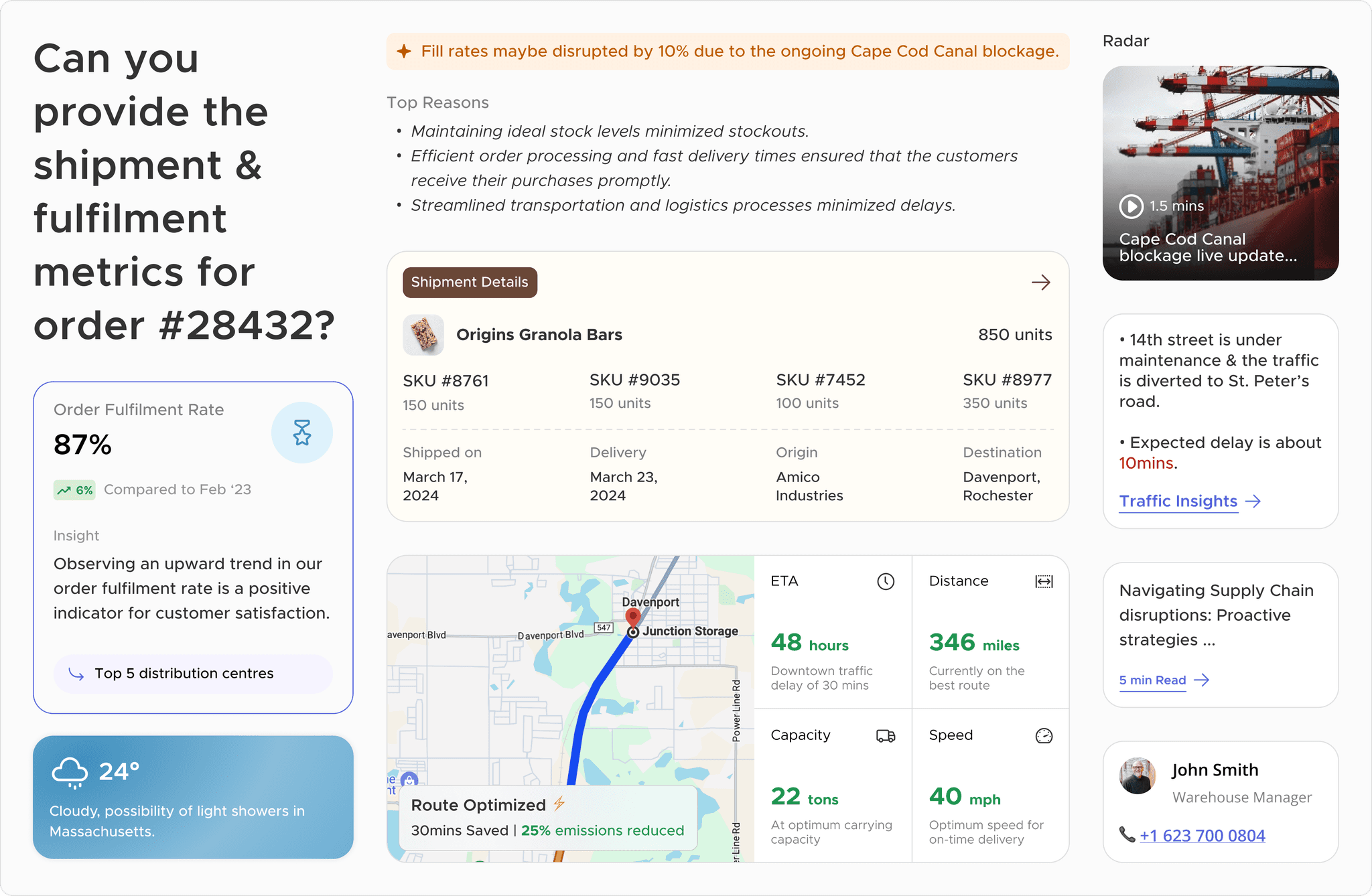Viewport: 1372px width, 896px height.
Task: Click the speedometer icon beside Speed
Action: [x=1043, y=735]
